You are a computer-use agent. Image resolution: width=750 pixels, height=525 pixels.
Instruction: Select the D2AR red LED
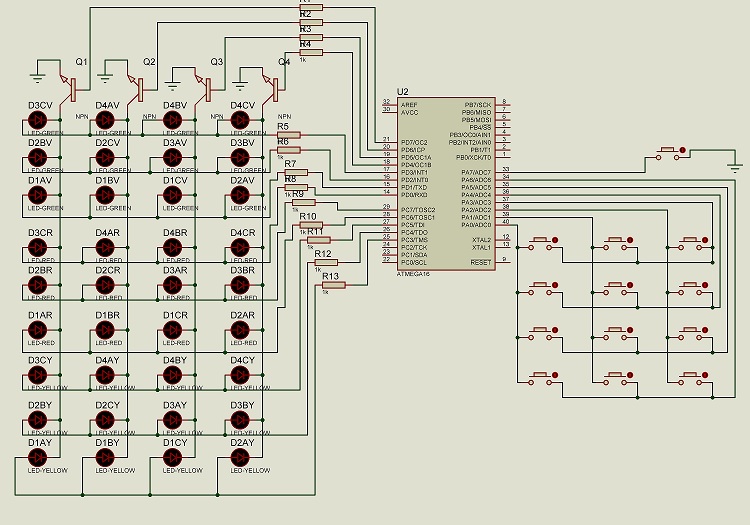click(240, 330)
